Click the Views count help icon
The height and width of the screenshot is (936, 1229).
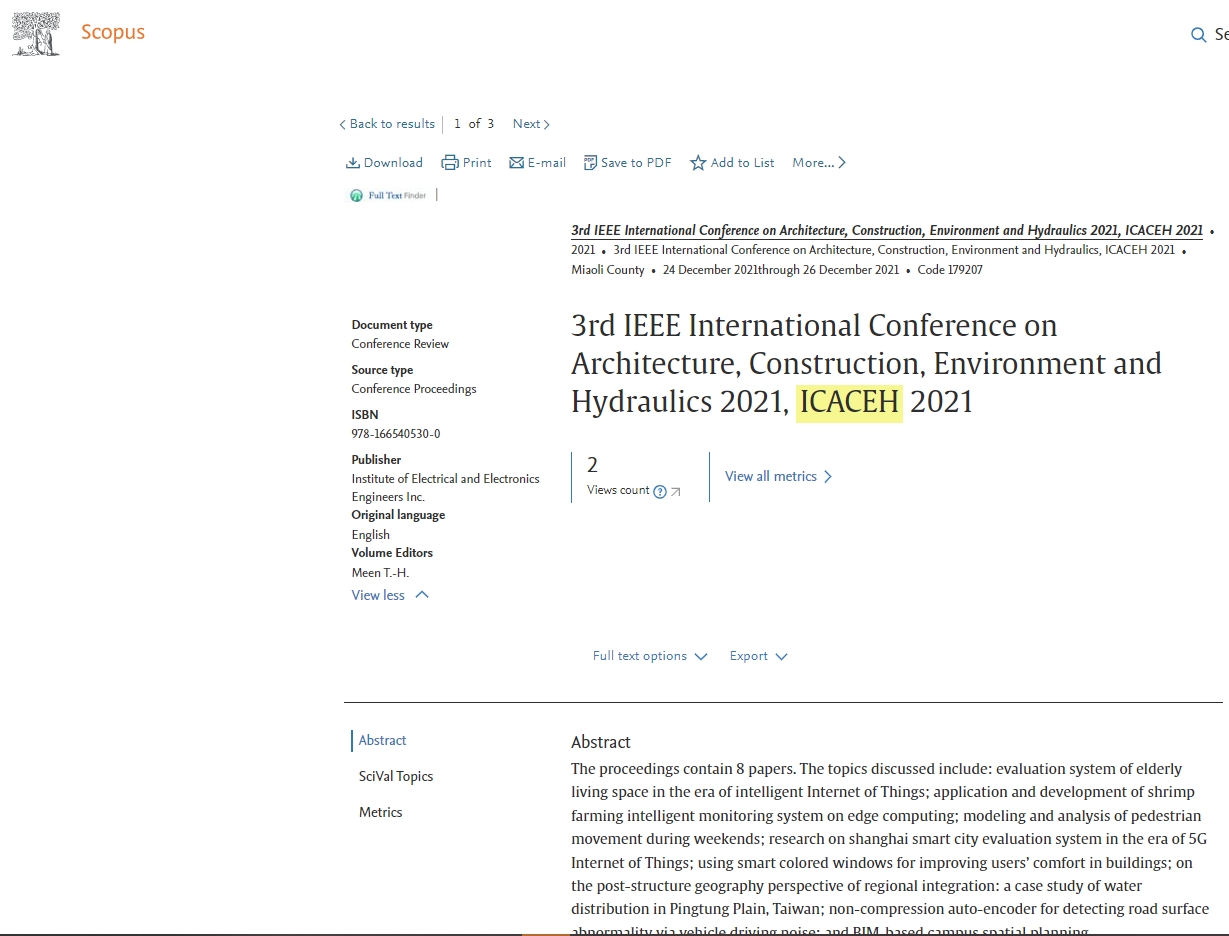tap(659, 491)
